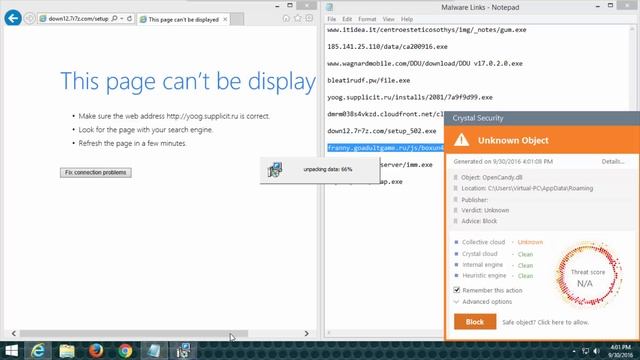
Task: Click the installer icon in unpacking dialog
Action: (275, 169)
